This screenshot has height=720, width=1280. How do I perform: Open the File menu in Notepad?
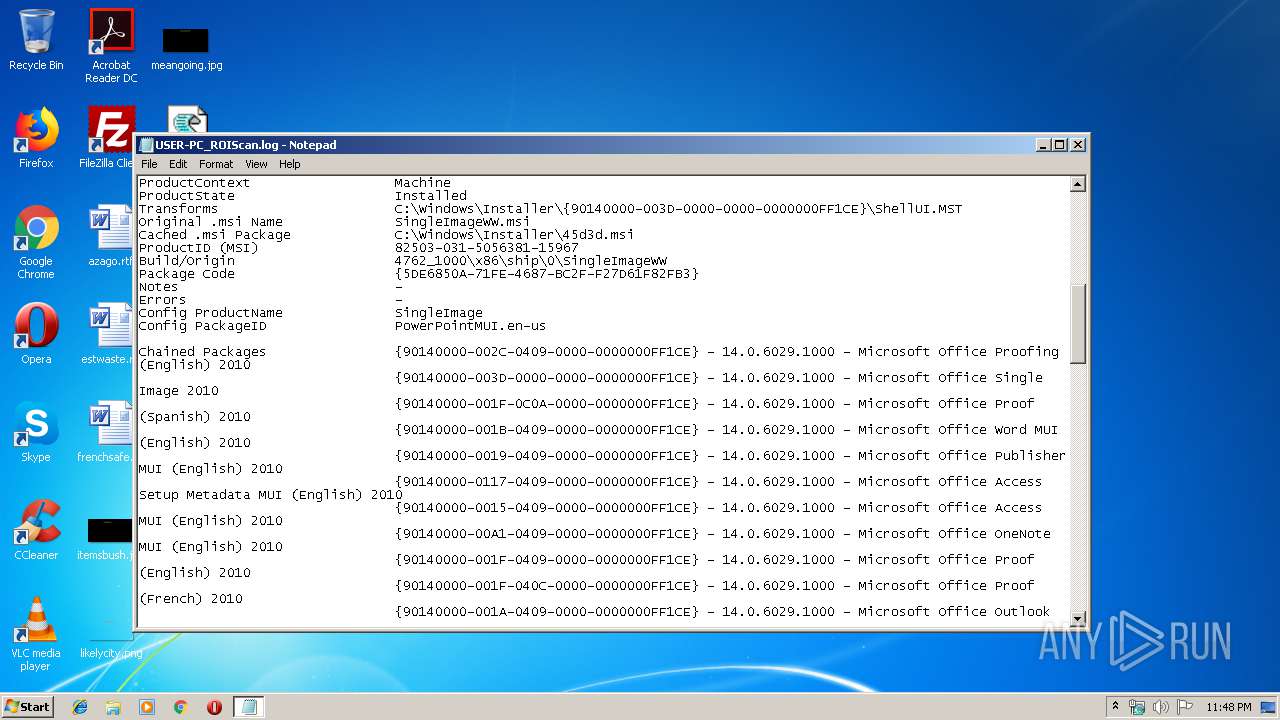click(x=149, y=164)
